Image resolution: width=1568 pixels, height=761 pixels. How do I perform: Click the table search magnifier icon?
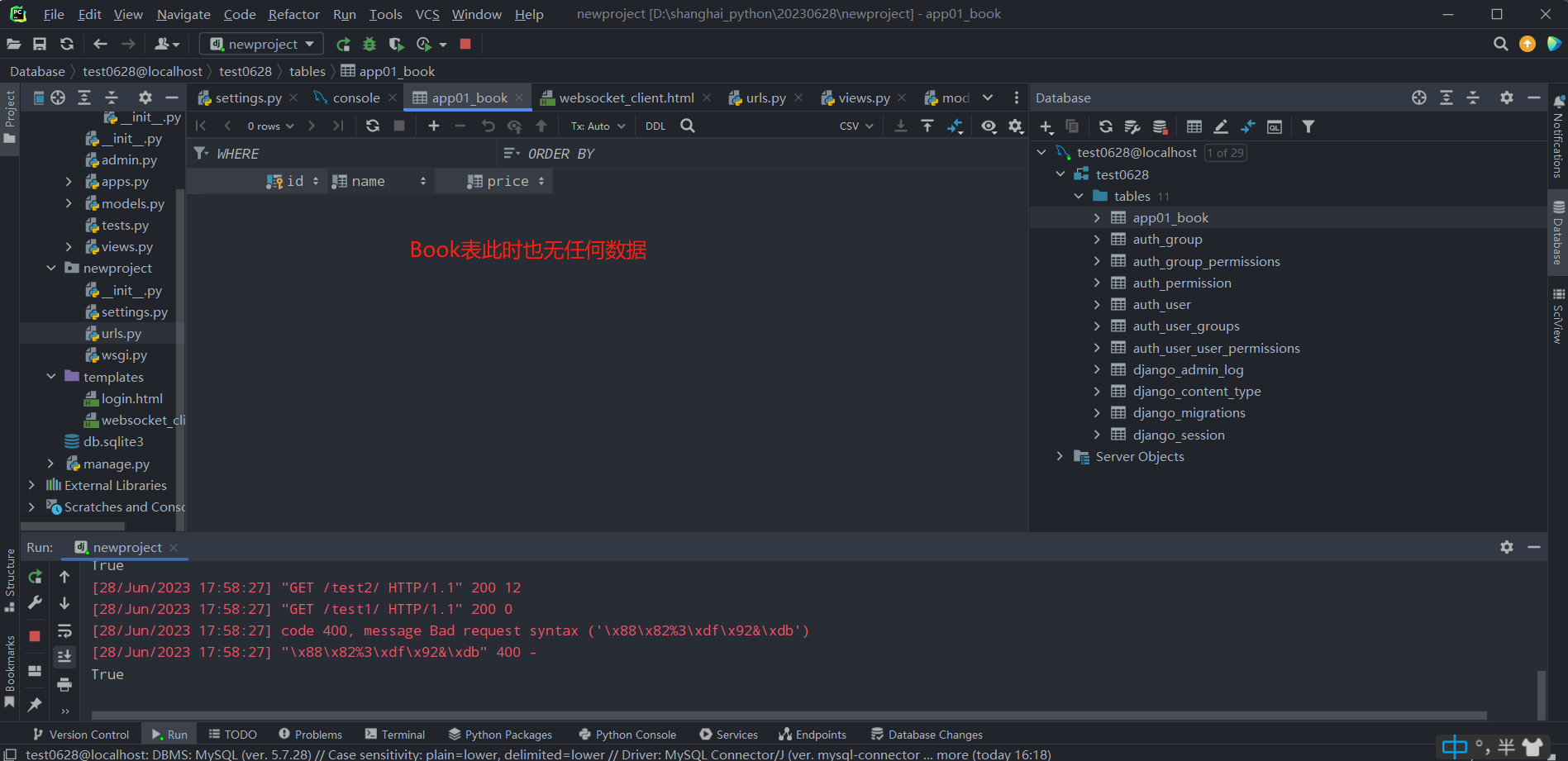[x=688, y=126]
